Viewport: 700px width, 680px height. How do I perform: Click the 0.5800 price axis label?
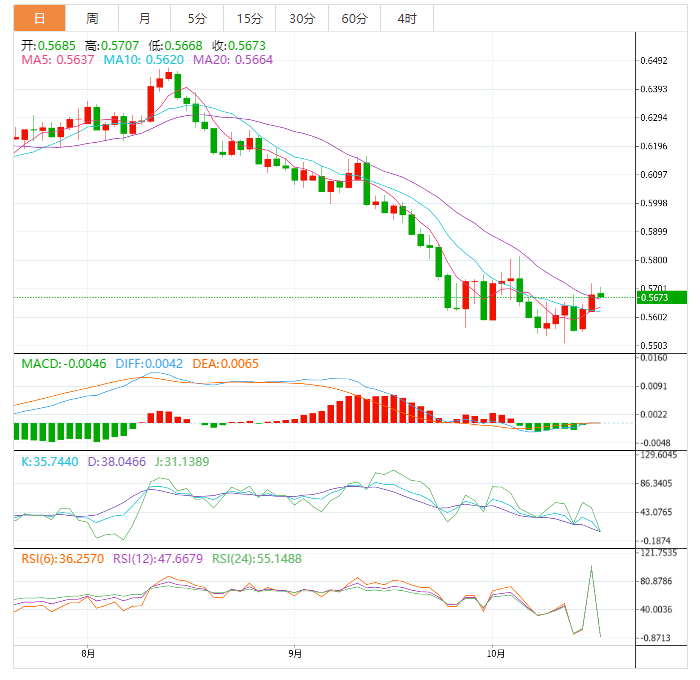[654, 260]
